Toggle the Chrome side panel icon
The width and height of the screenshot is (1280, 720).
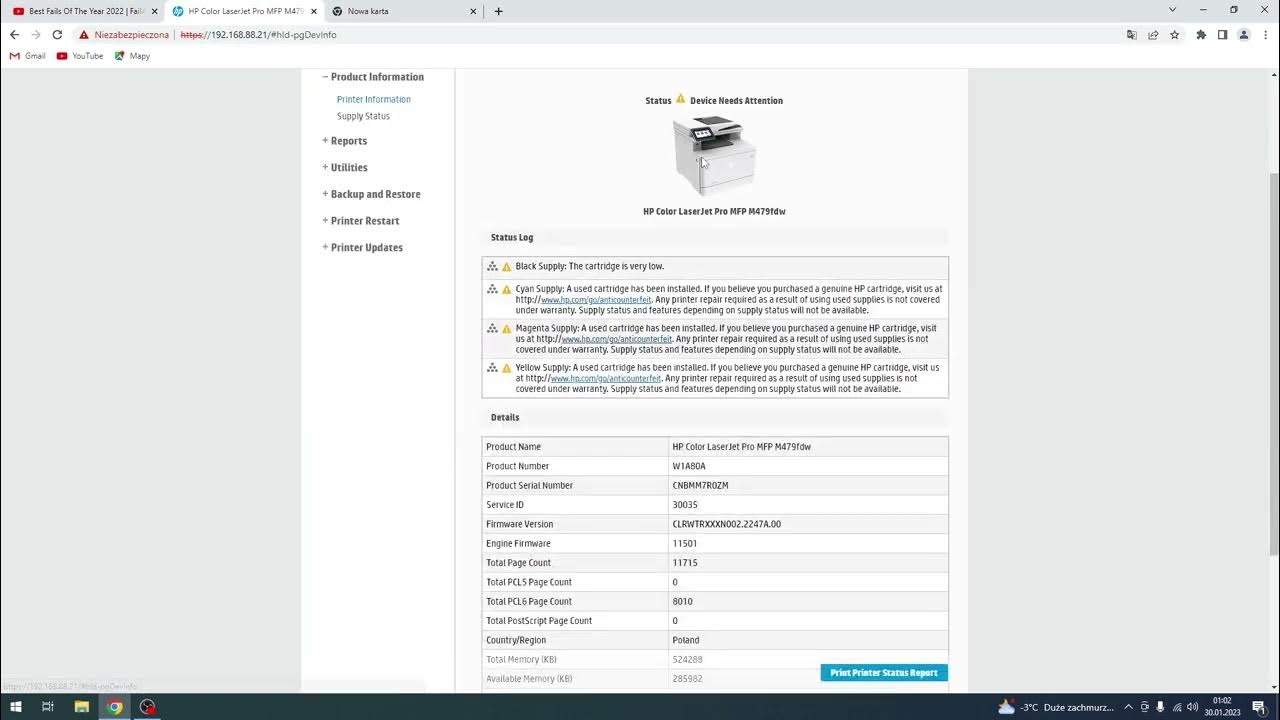pyautogui.click(x=1222, y=34)
